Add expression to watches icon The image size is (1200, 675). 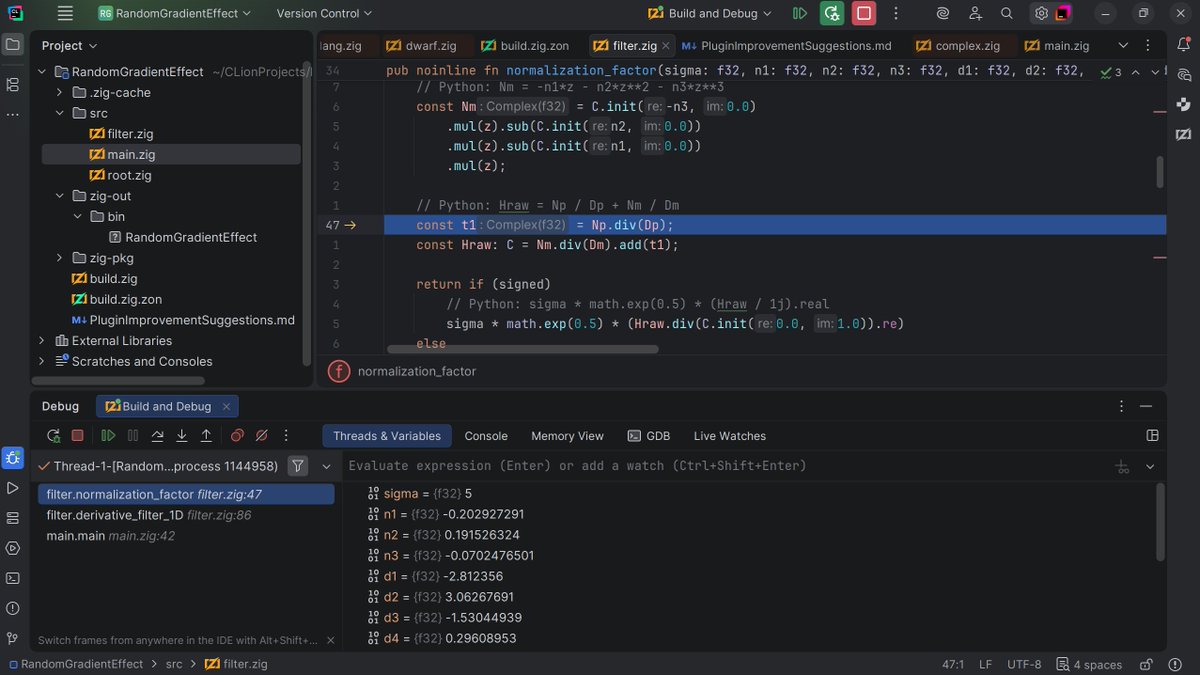[1123, 467]
